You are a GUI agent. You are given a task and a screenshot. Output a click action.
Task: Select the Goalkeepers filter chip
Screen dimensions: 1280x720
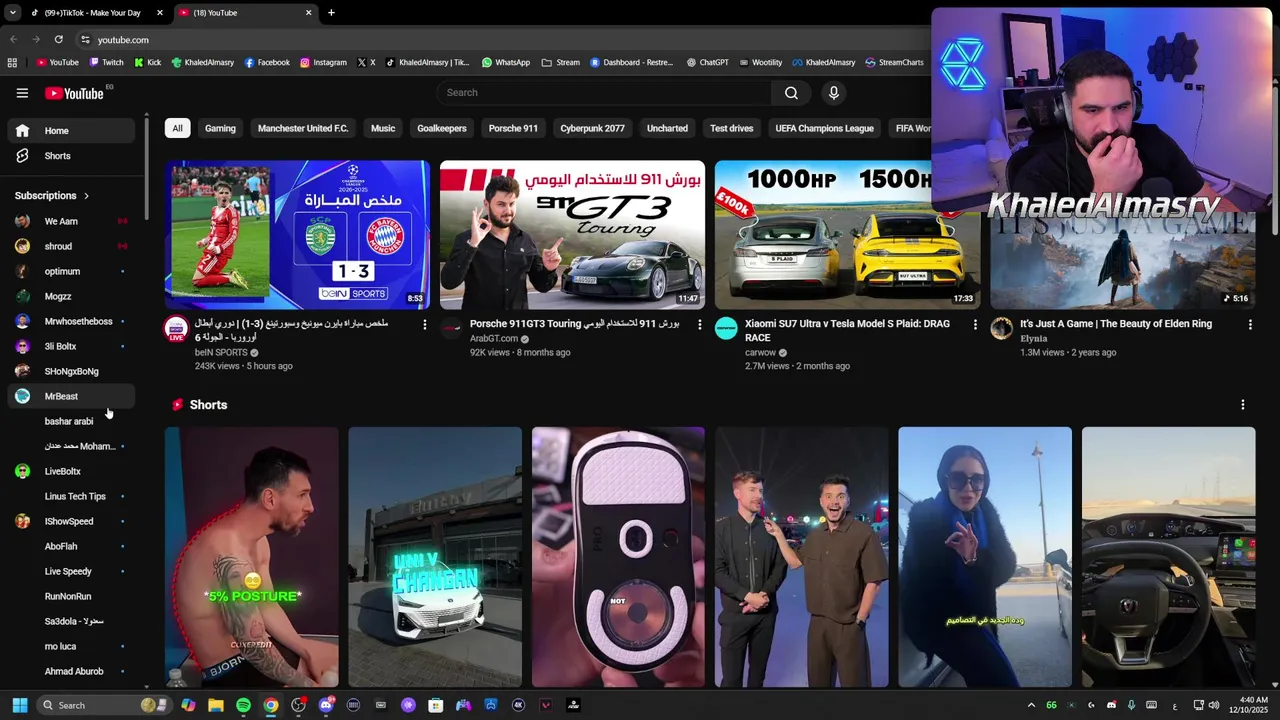click(442, 128)
